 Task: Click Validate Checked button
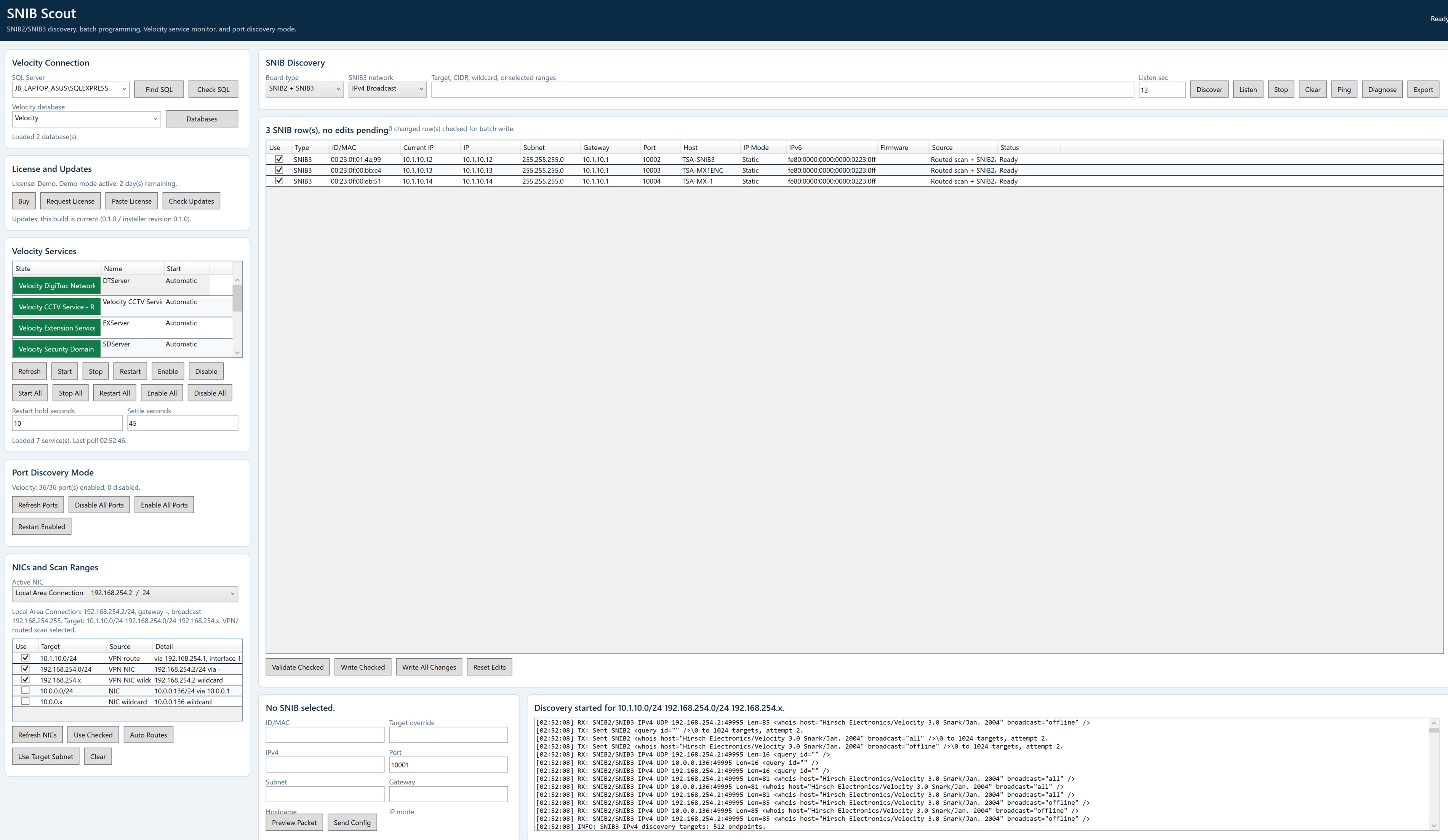(x=298, y=667)
